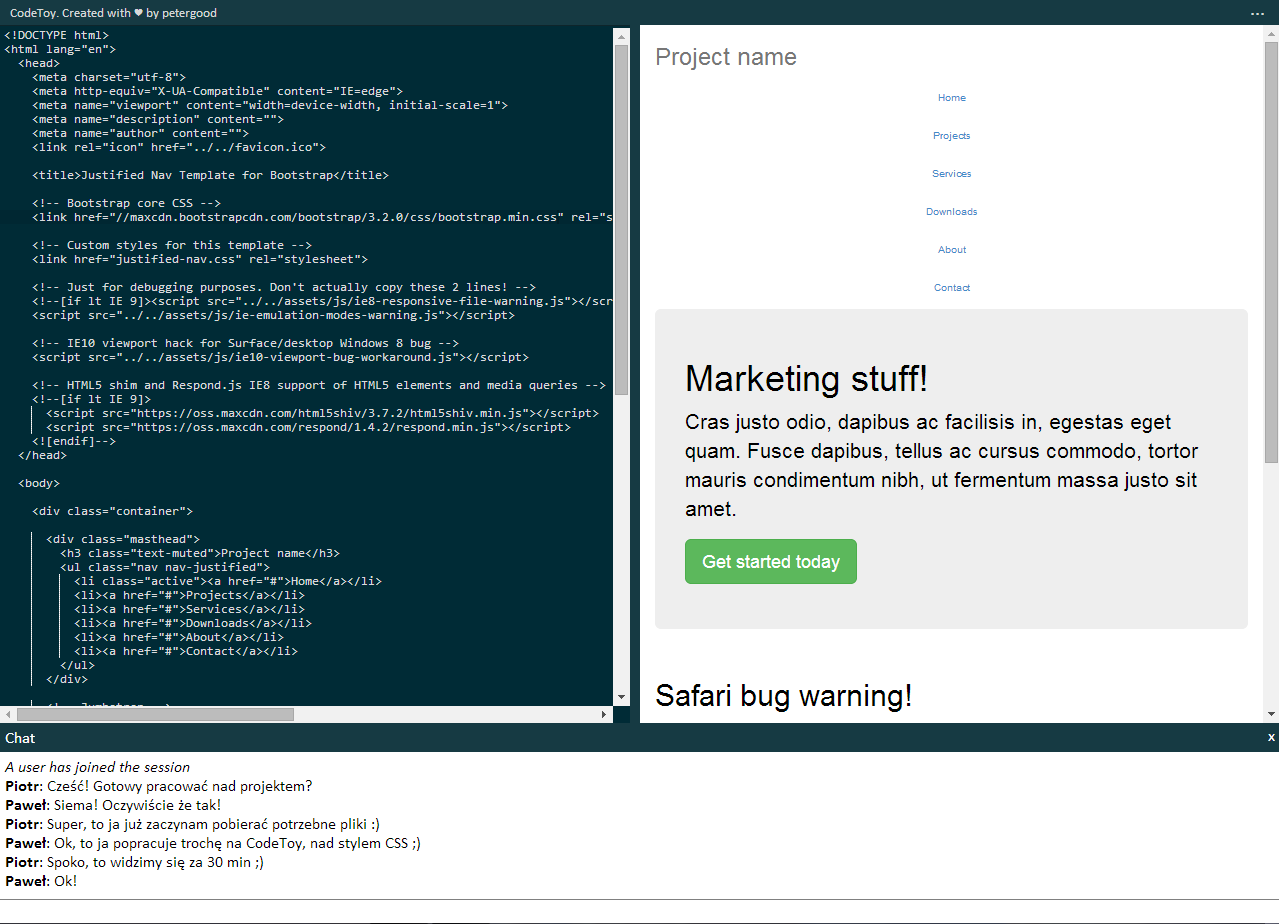This screenshot has width=1279, height=924.
Task: Click the preview pane vertical scrollbar thumb
Action: coord(1271,252)
